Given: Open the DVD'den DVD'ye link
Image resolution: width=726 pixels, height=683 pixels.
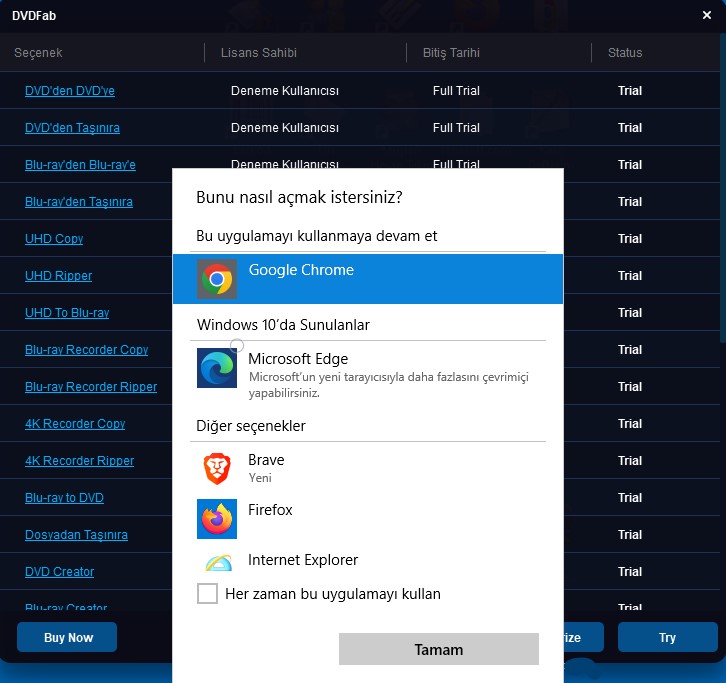Looking at the screenshot, I should click(x=70, y=91).
